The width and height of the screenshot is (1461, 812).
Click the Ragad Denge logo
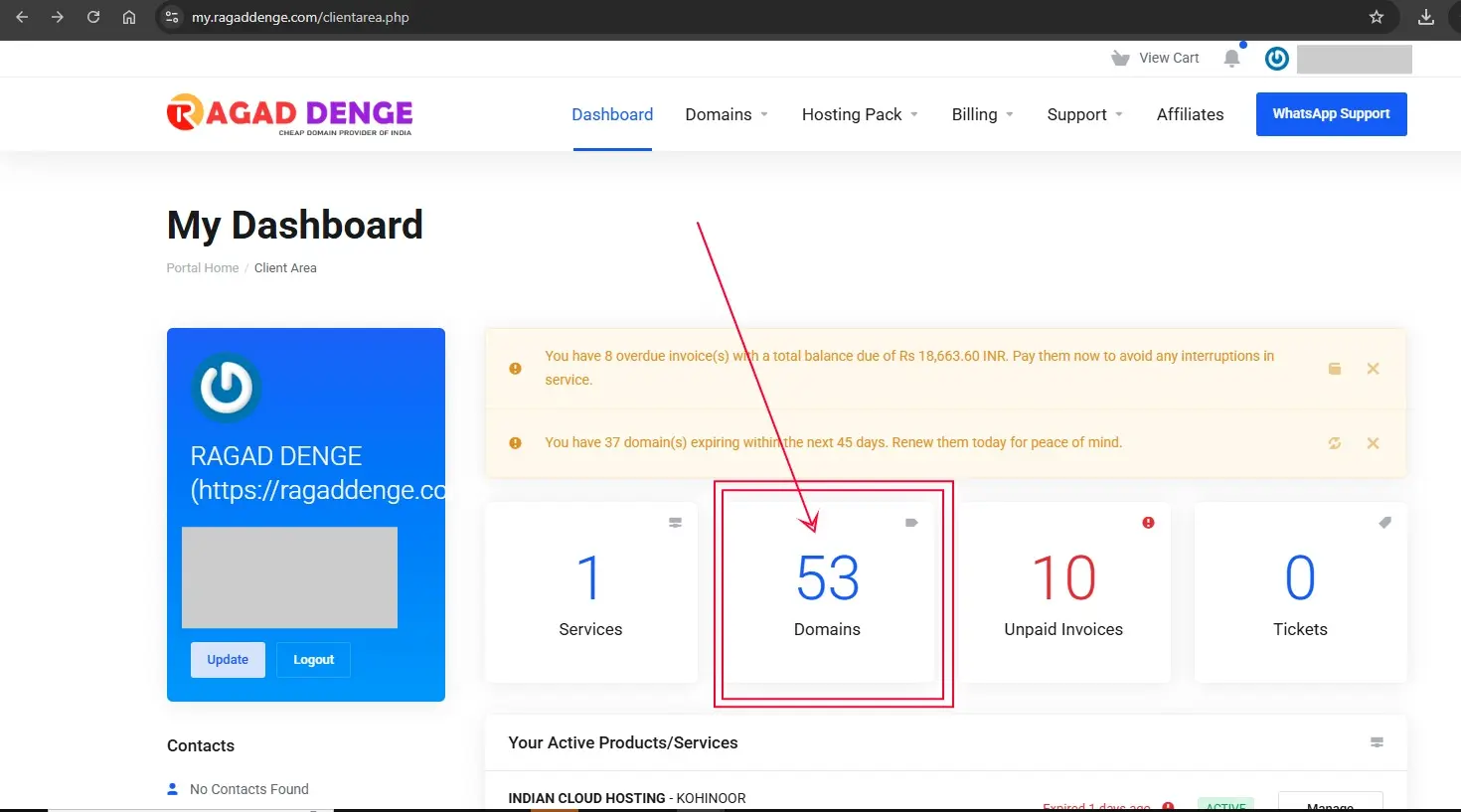(x=289, y=114)
